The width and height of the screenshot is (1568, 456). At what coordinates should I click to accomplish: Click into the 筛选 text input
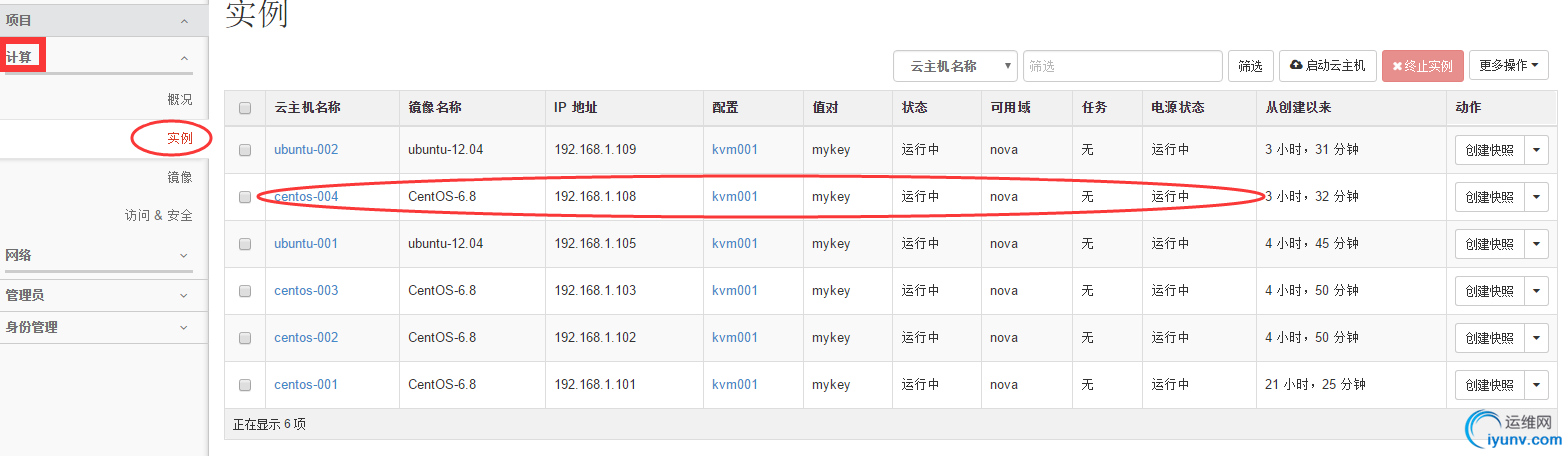click(x=1123, y=66)
